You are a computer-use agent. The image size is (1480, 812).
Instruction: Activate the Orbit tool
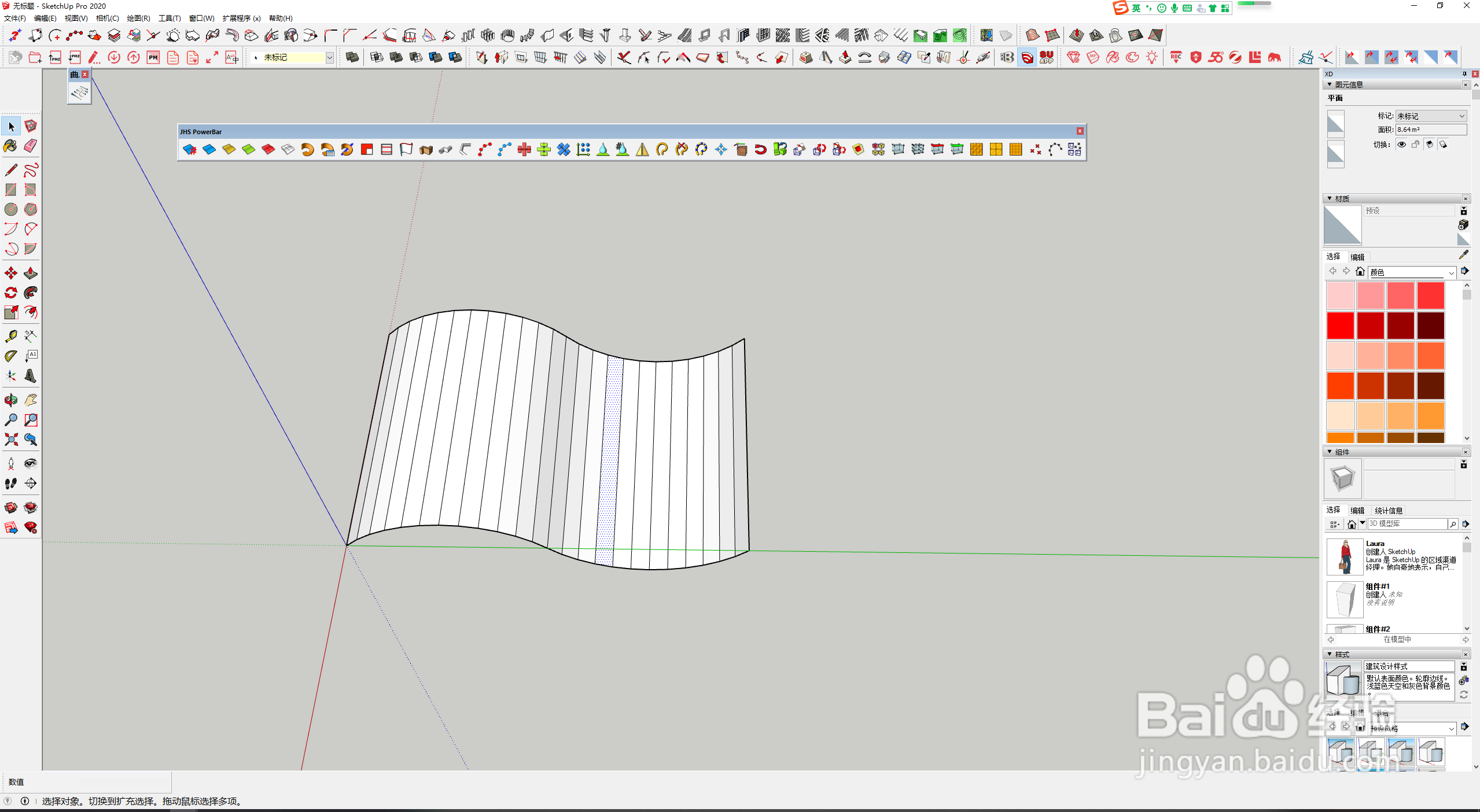tap(11, 400)
